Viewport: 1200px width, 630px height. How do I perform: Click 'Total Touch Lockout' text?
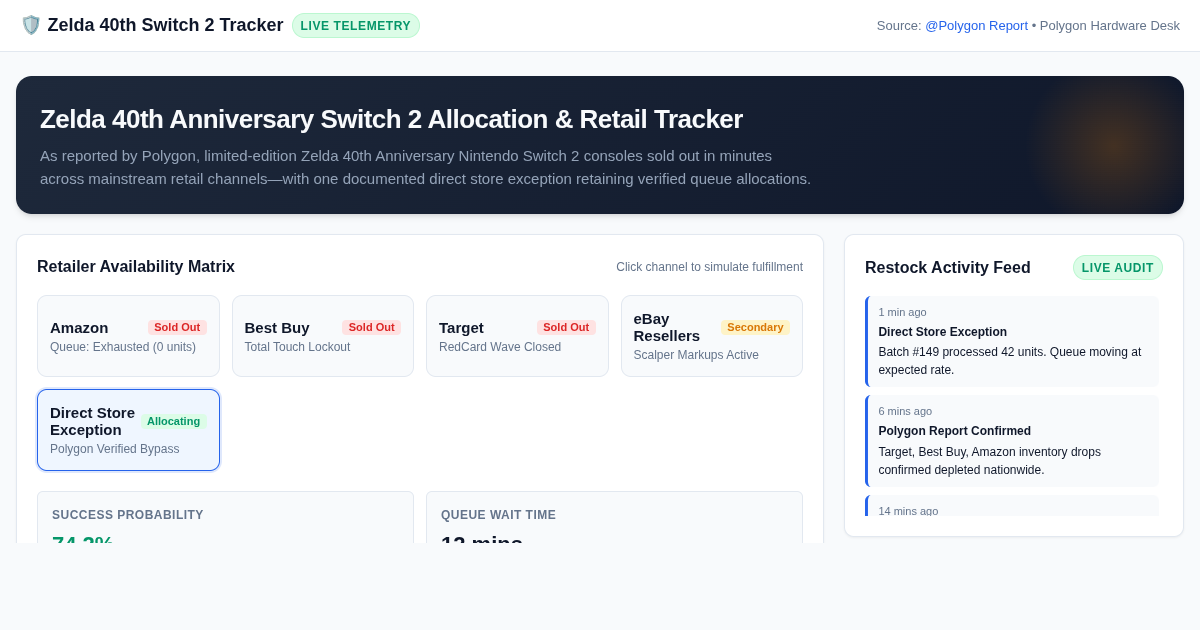297,347
